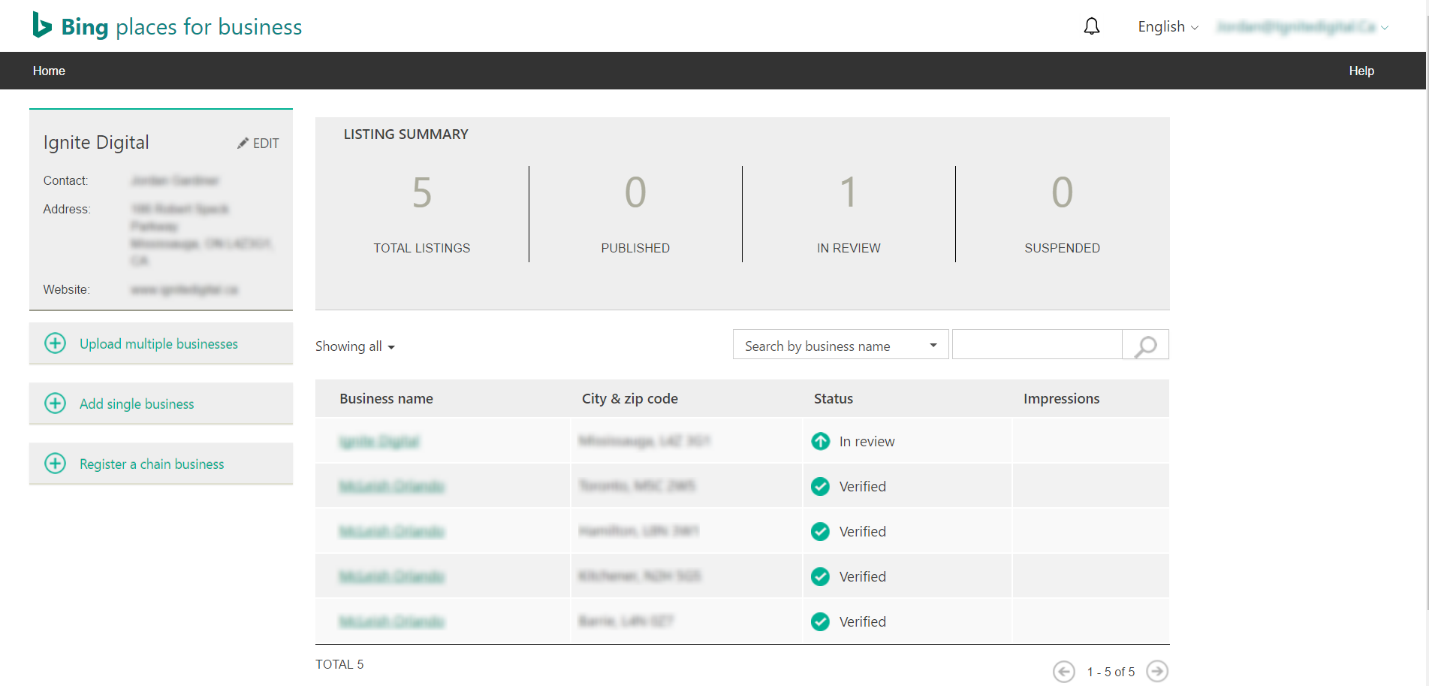
Task: Click Verified checkmark icon in Barrie row
Action: (821, 621)
